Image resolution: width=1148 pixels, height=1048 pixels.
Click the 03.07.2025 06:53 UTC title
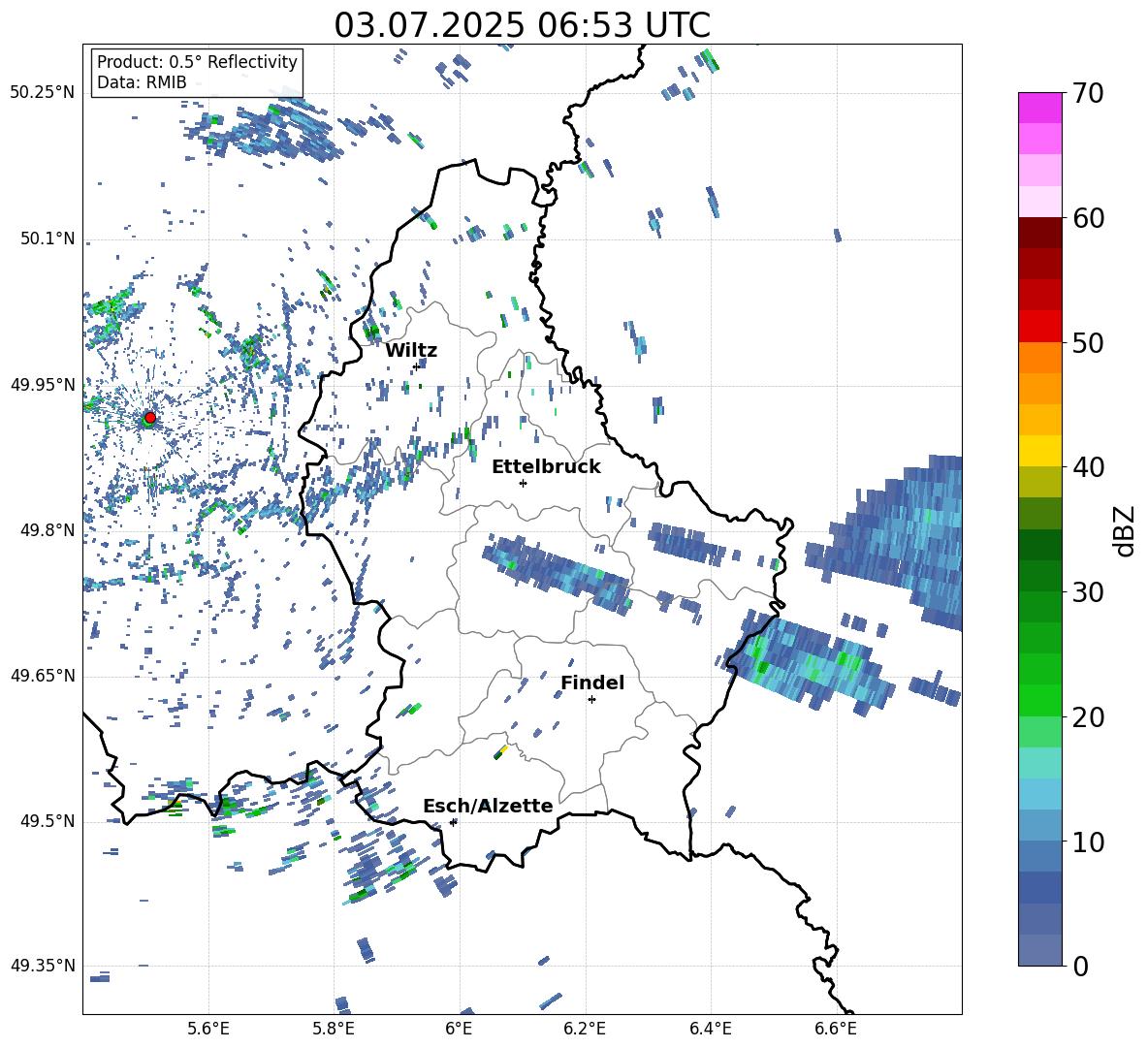(x=522, y=25)
